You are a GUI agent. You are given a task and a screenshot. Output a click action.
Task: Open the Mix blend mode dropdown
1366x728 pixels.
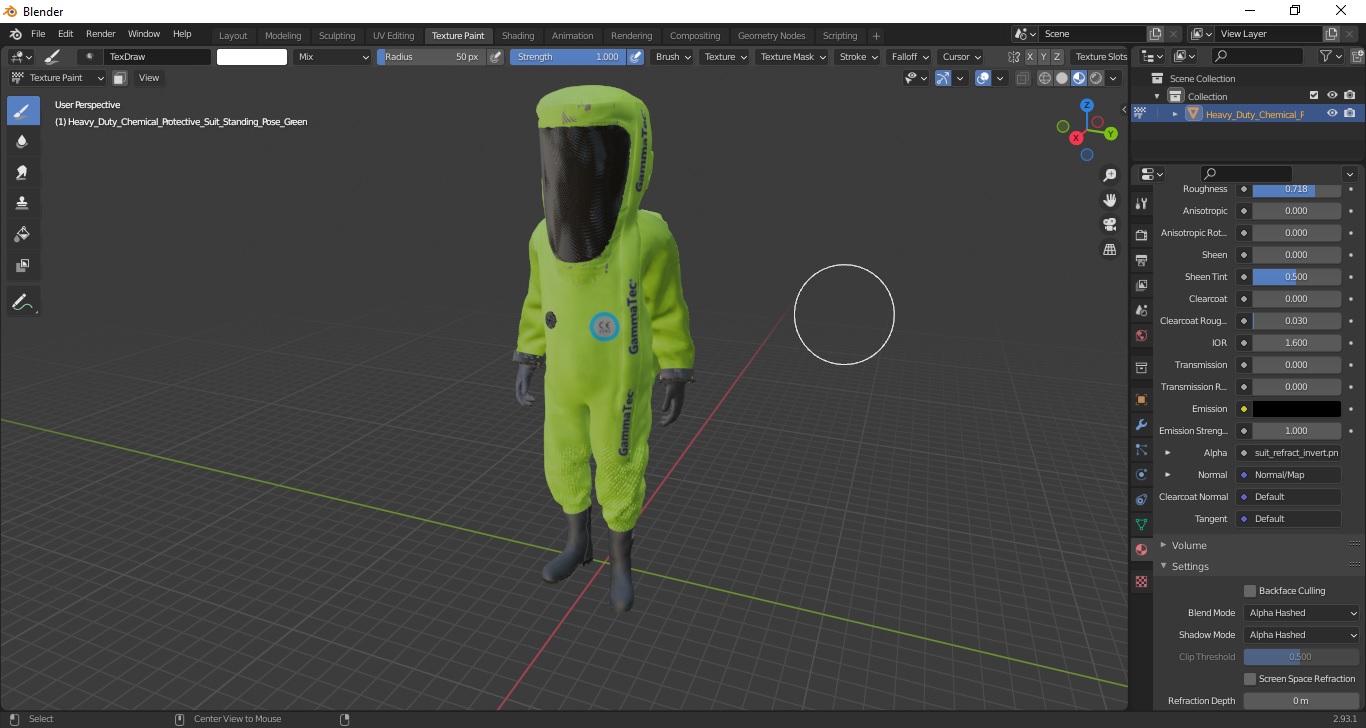click(x=333, y=57)
